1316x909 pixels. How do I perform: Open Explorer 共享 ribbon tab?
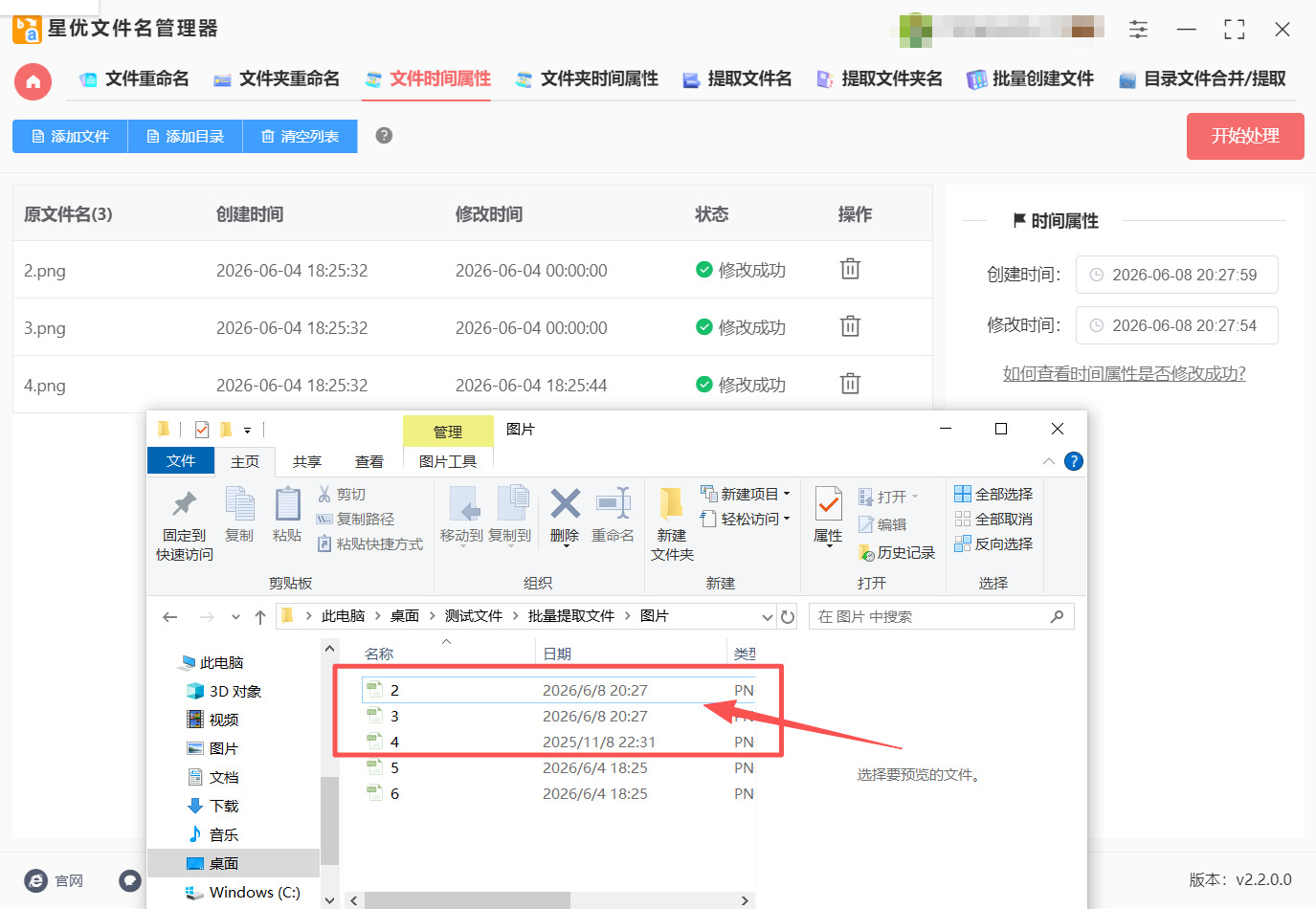pos(307,461)
